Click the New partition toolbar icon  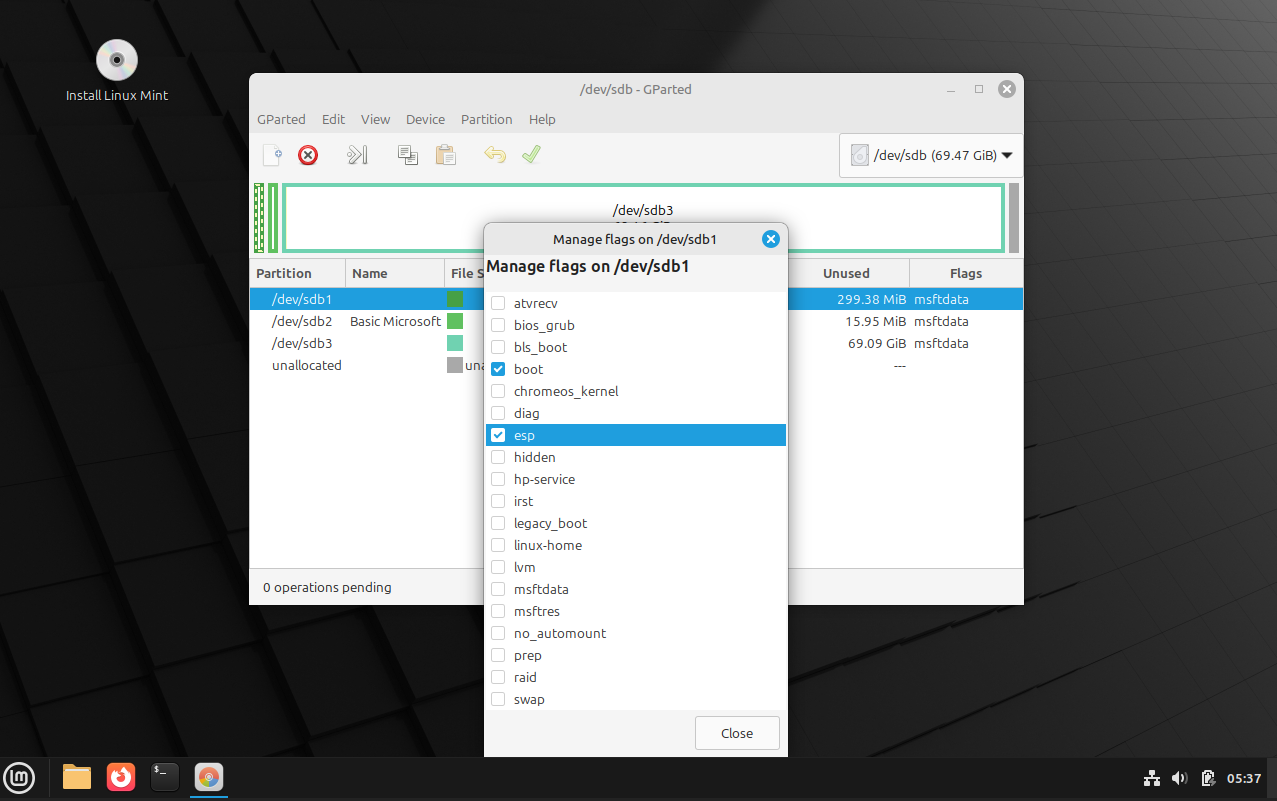272,155
